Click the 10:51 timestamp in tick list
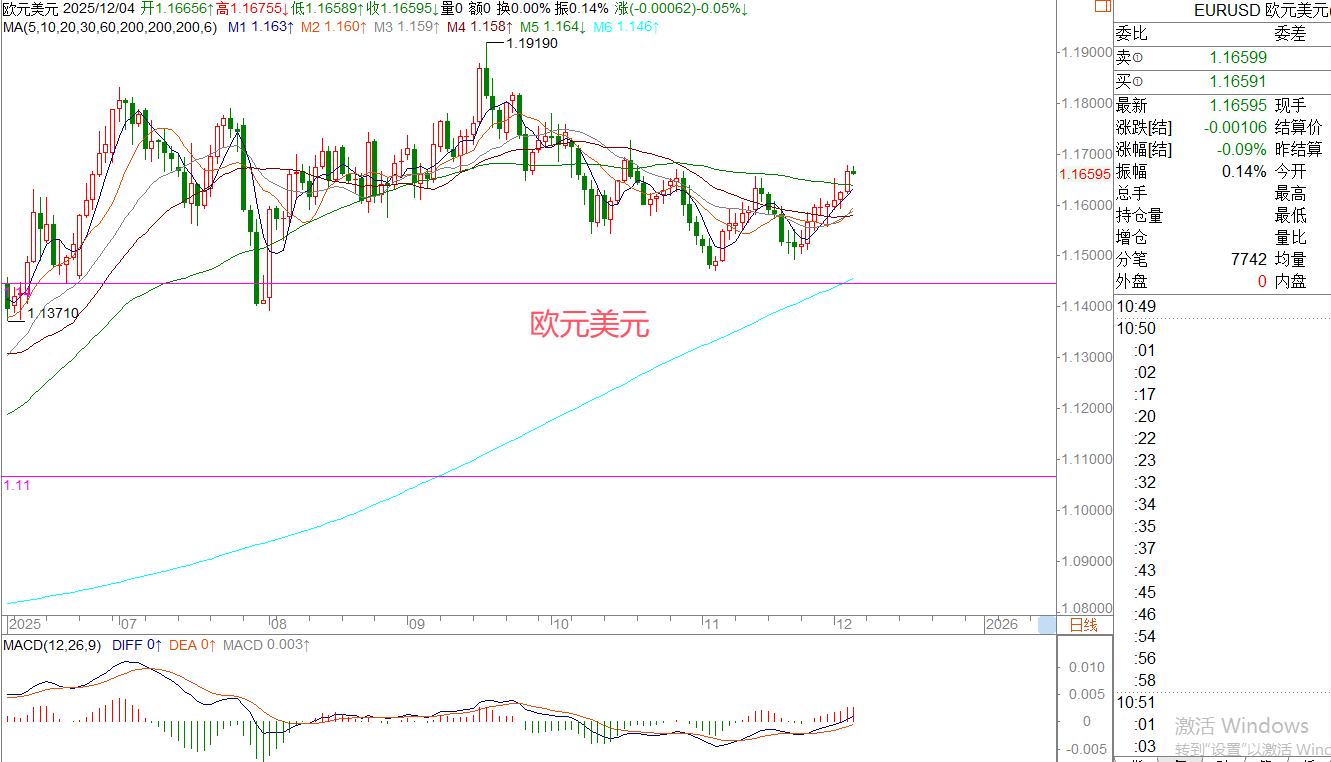 [x=1136, y=703]
